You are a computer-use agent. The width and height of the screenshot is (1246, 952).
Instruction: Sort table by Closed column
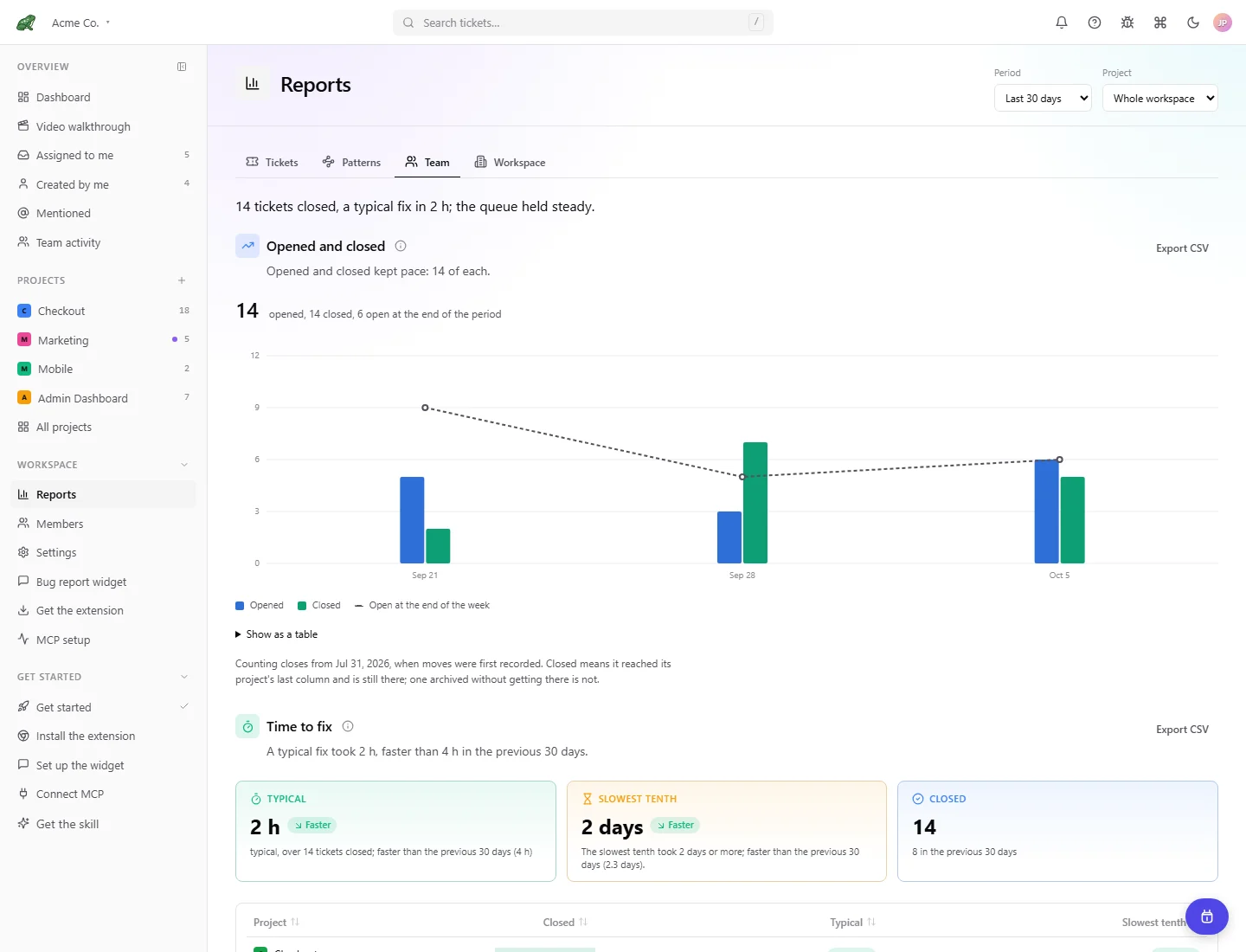565,923
